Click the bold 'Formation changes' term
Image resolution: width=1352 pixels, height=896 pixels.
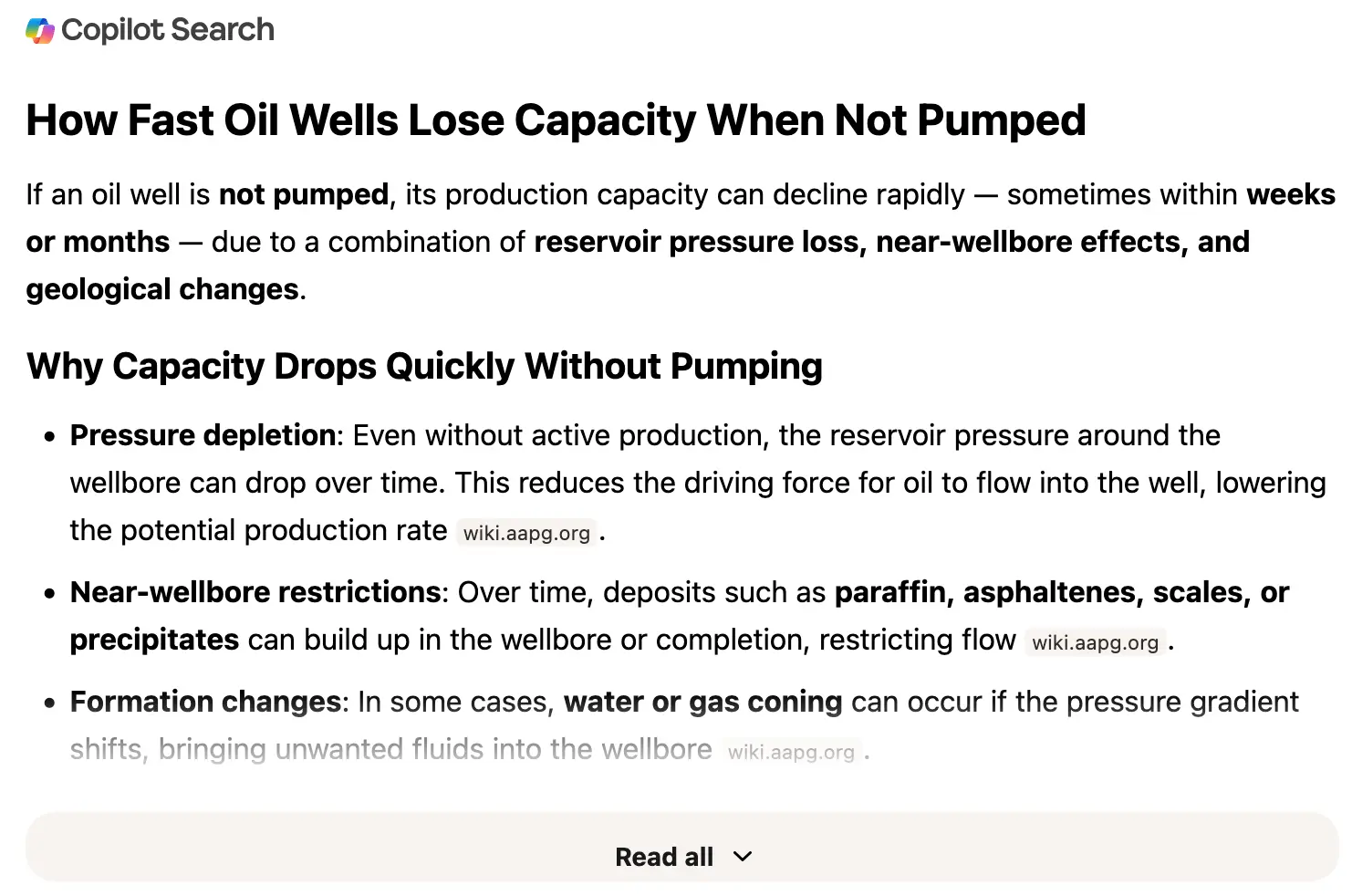[x=205, y=702]
